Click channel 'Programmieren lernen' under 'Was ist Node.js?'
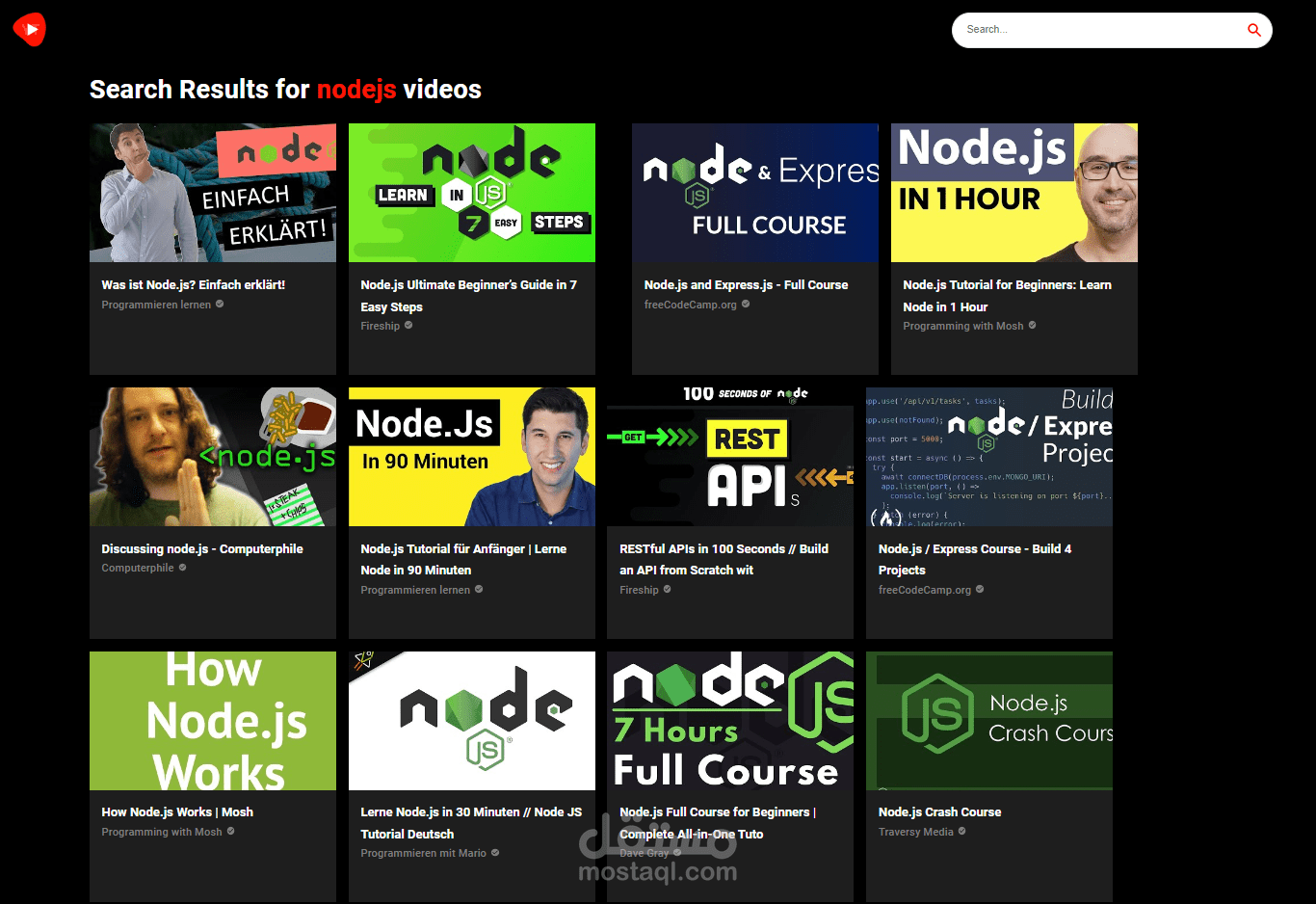The width and height of the screenshot is (1316, 904). tap(156, 305)
